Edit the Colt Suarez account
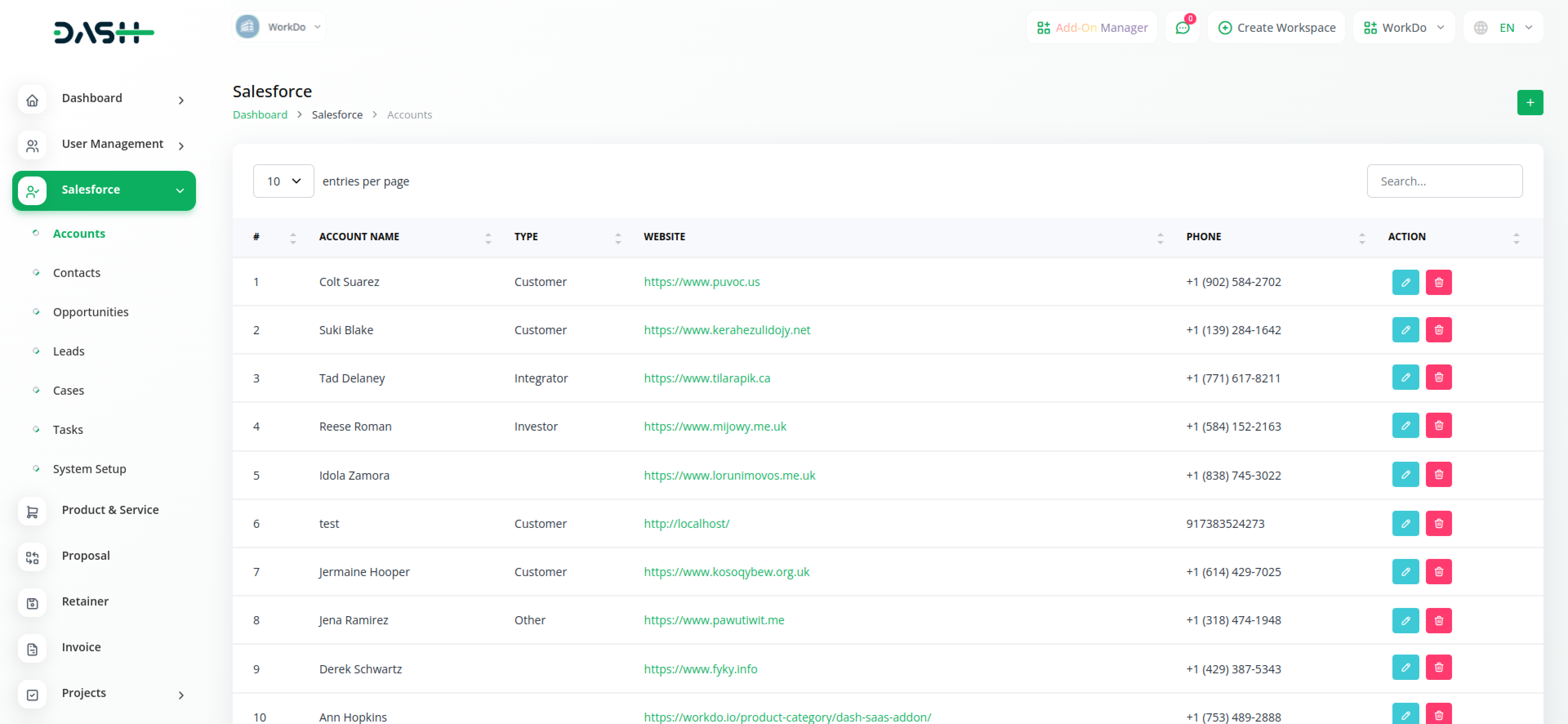Viewport: 1568px width, 724px height. click(x=1405, y=282)
